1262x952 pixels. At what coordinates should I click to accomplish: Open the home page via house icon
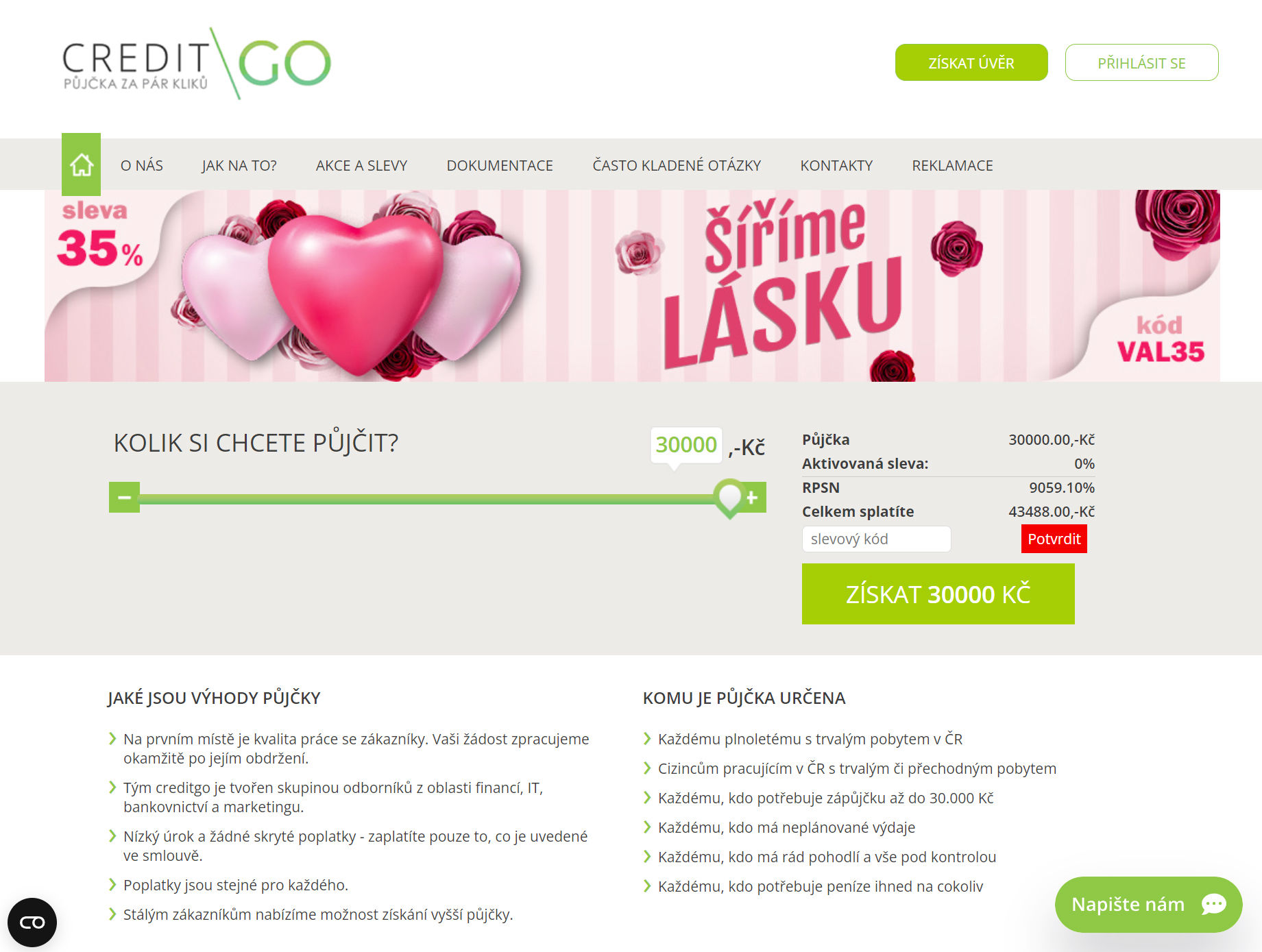coord(81,164)
